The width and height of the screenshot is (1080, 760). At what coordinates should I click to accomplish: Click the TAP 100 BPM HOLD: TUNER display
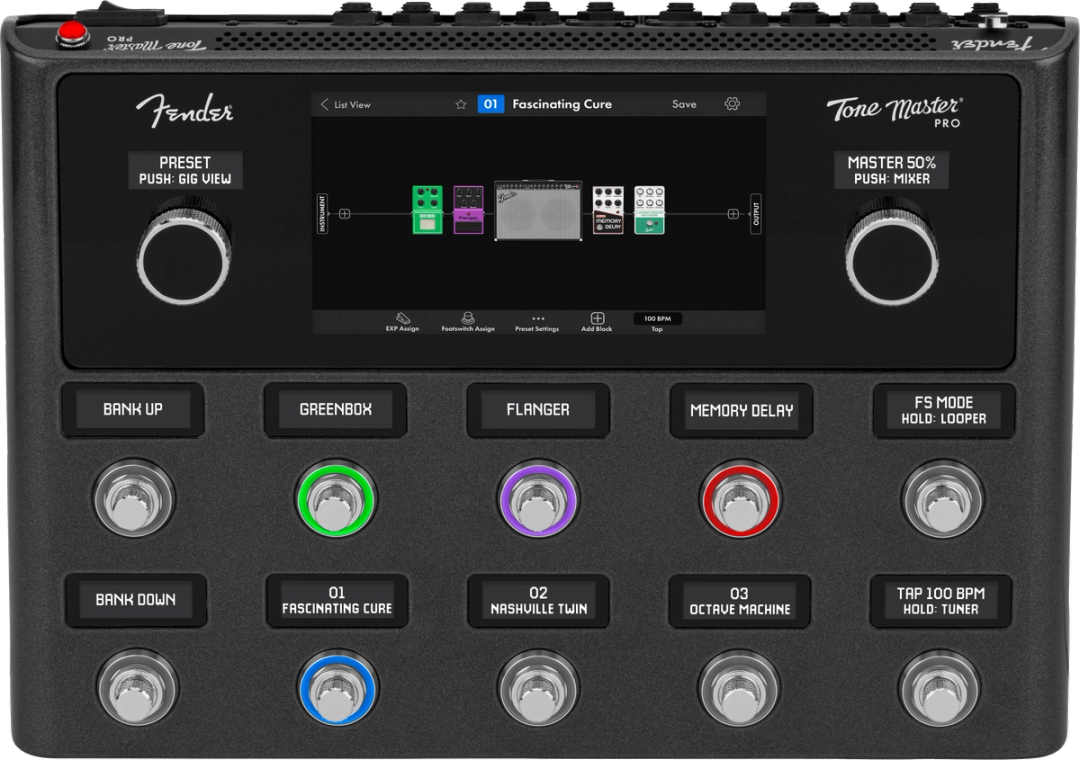point(940,601)
